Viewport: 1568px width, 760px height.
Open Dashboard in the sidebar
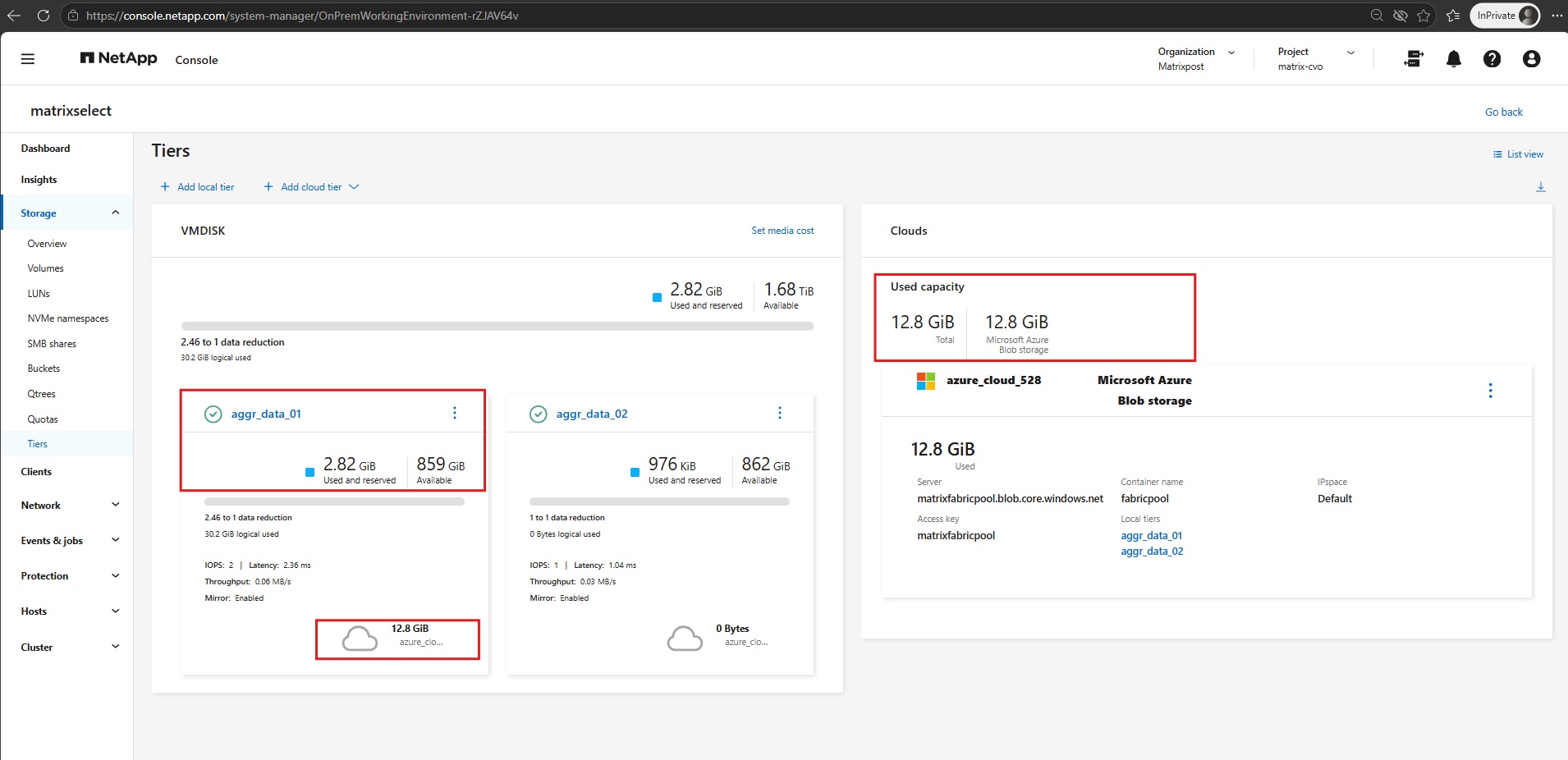pyautogui.click(x=46, y=149)
